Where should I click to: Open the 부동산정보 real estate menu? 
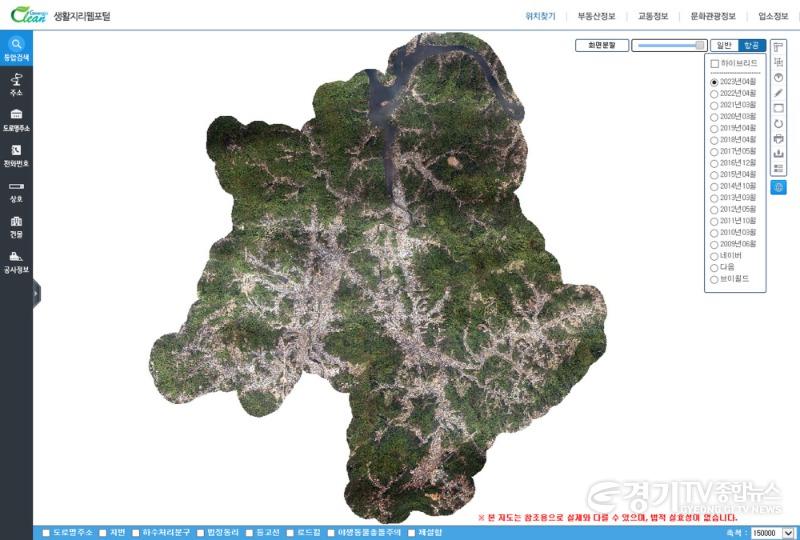click(596, 16)
